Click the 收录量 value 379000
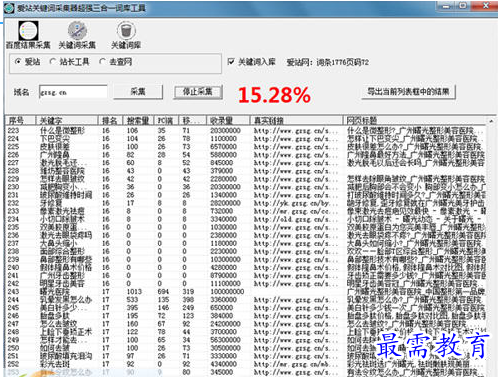 pos(222,171)
